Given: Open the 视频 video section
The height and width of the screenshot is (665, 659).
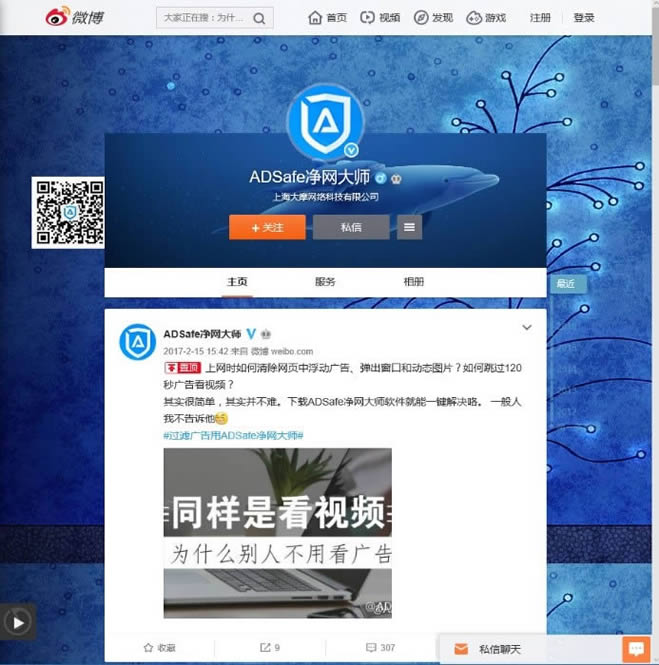Looking at the screenshot, I should tap(381, 18).
